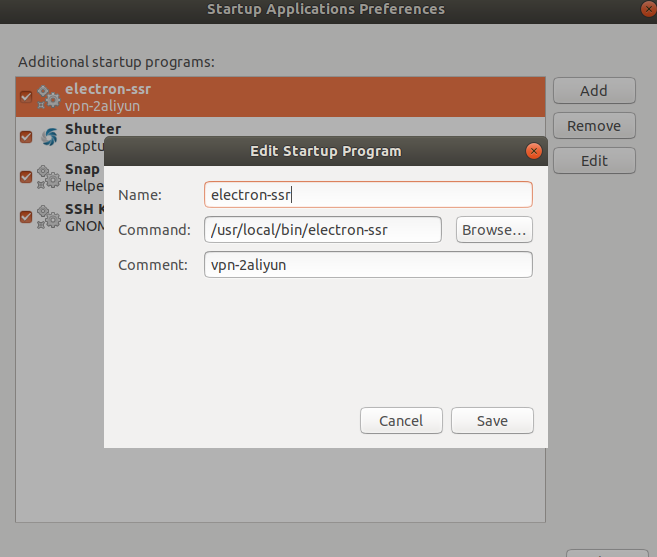Click the Edit Startup Program title bar
This screenshot has height=557, width=657.
pyautogui.click(x=326, y=151)
